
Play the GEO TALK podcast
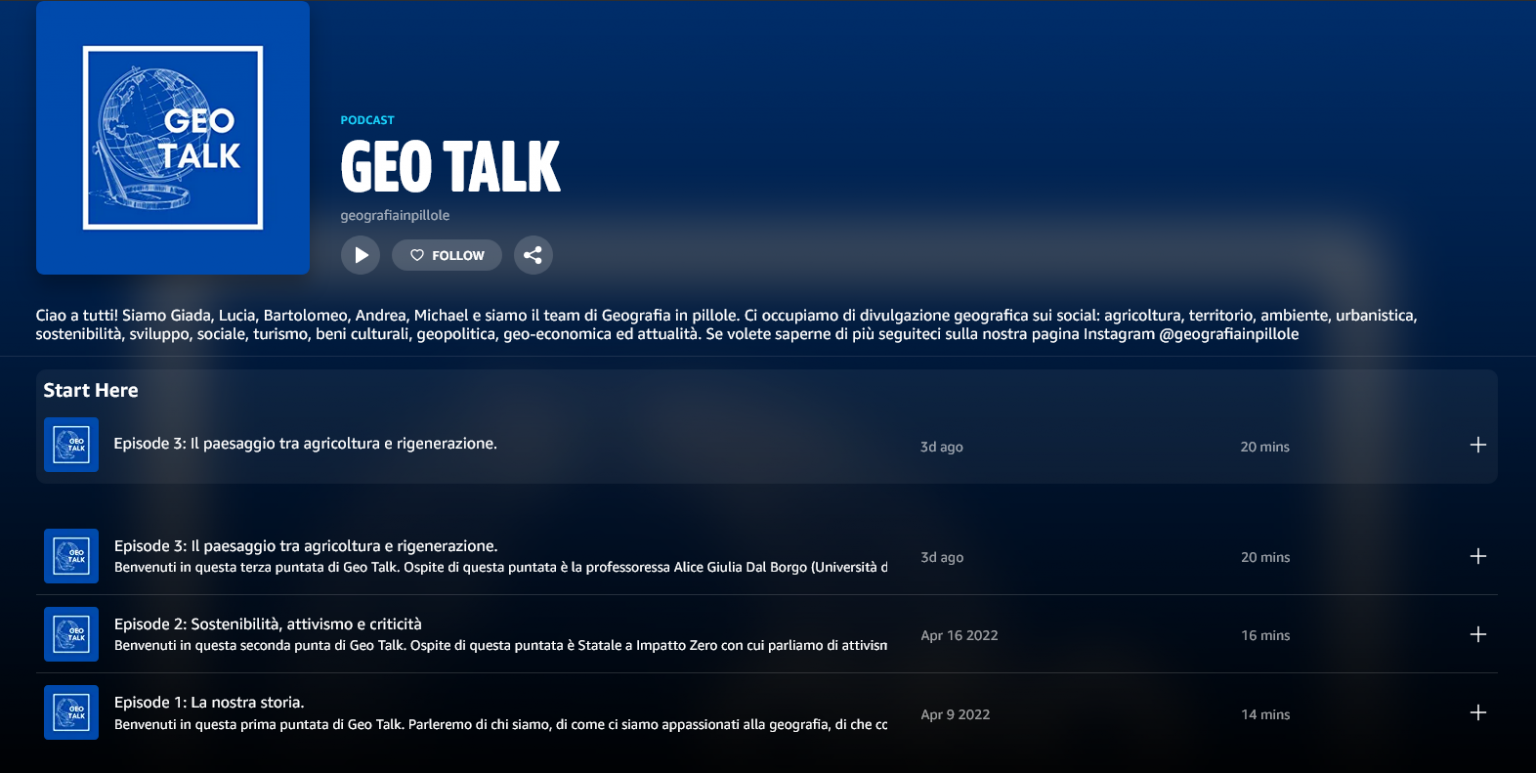[360, 255]
